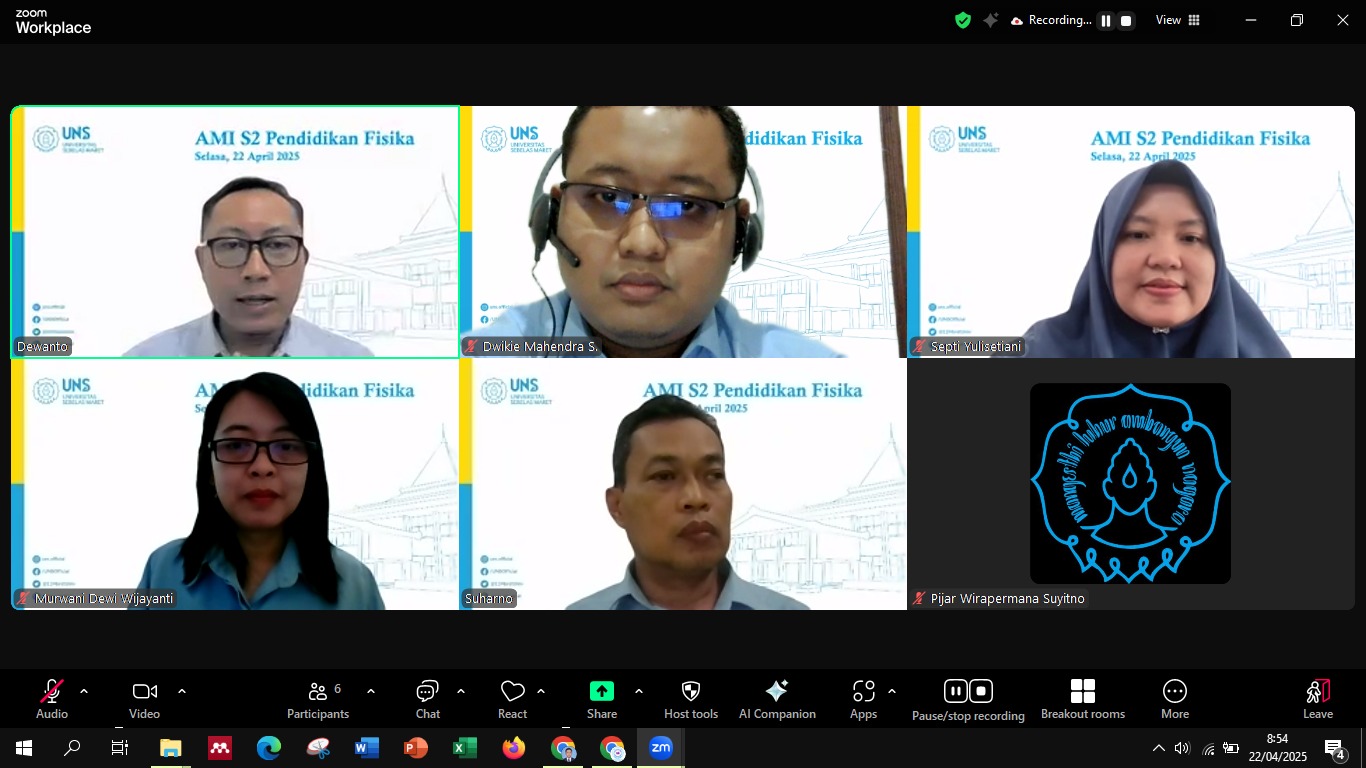Open the More options menu
1366x768 pixels.
pos(1174,698)
